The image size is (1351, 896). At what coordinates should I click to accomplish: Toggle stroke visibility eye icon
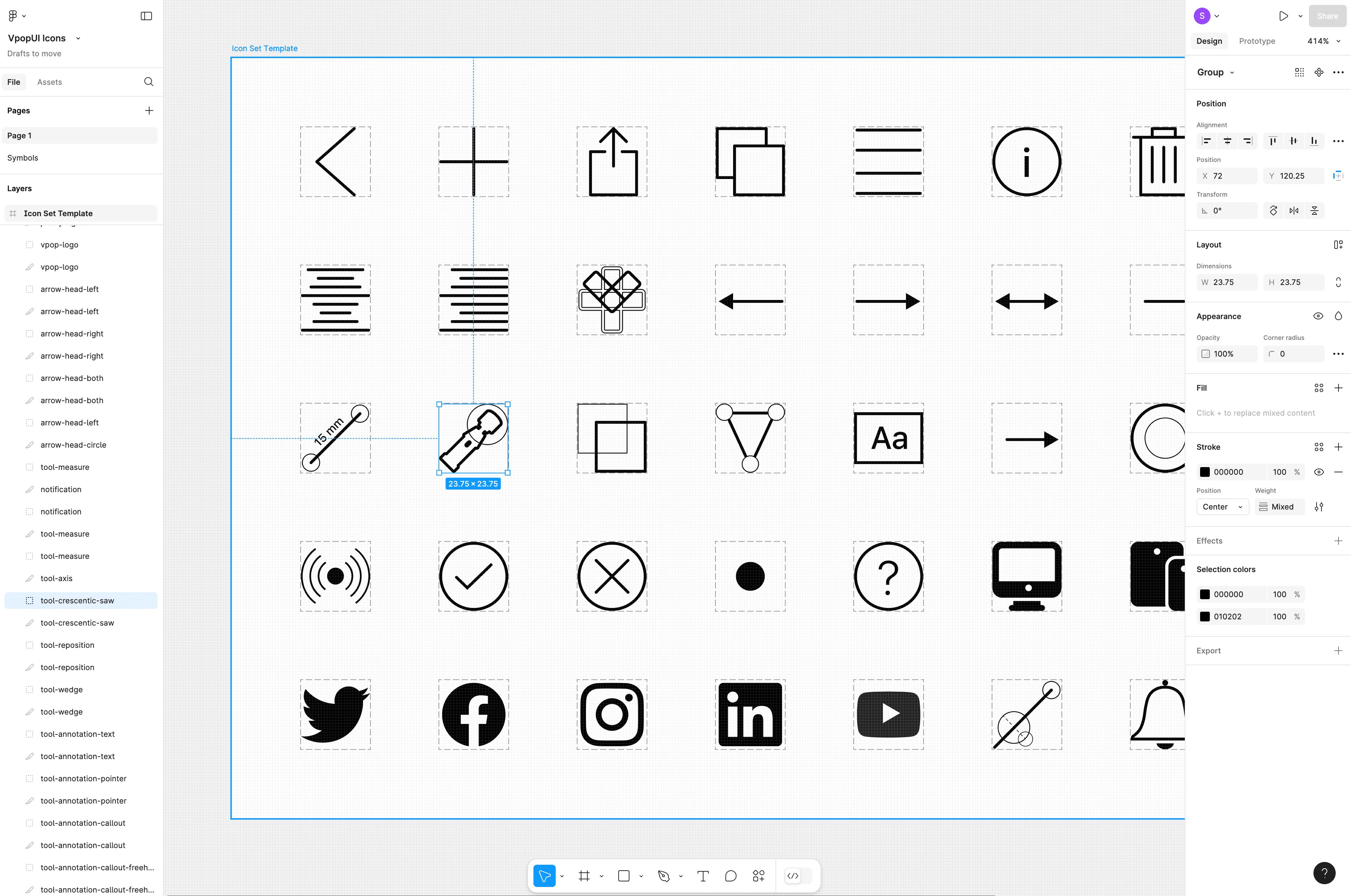click(1318, 472)
